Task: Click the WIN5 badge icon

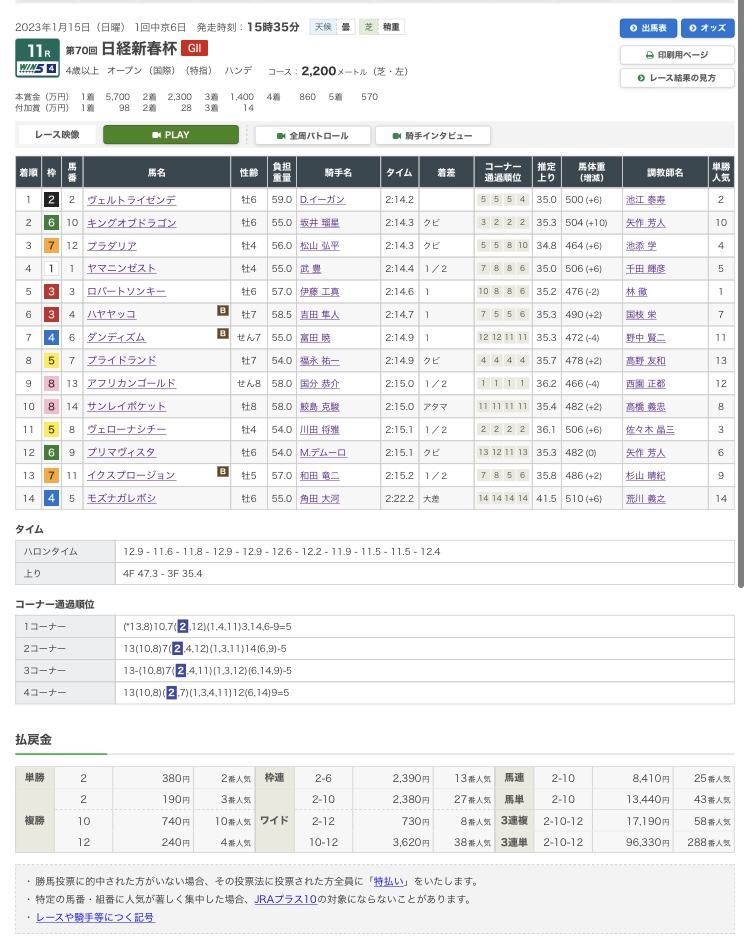Action: [37, 68]
